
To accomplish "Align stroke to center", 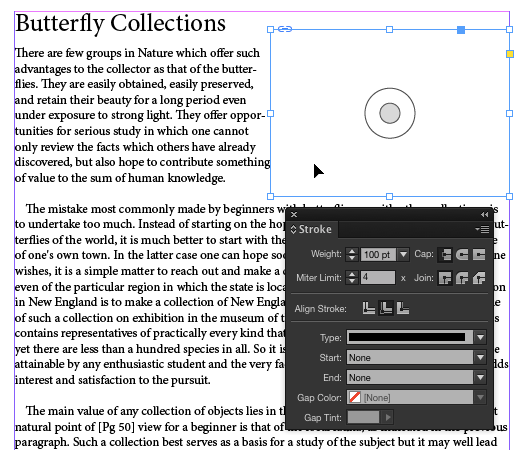I will coord(369,308).
